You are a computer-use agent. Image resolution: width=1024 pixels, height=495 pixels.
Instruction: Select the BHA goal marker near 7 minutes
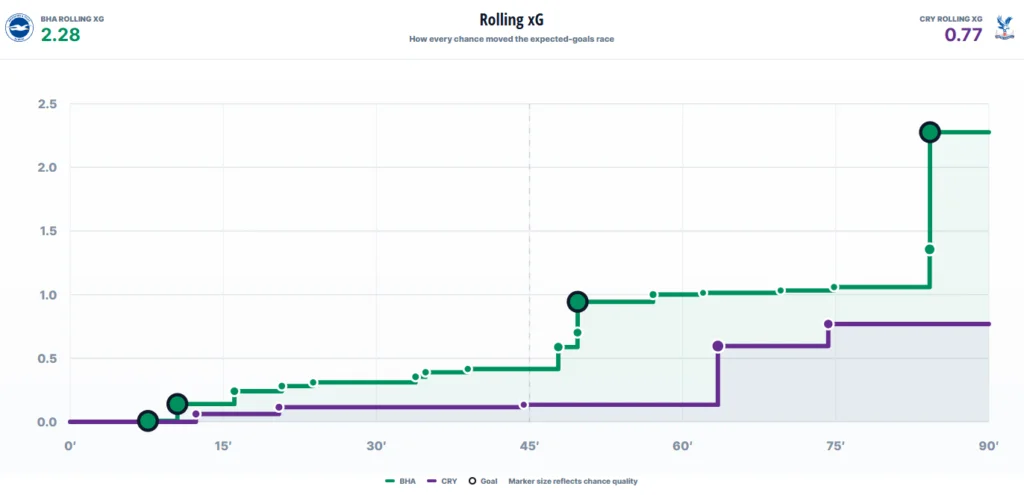(148, 421)
